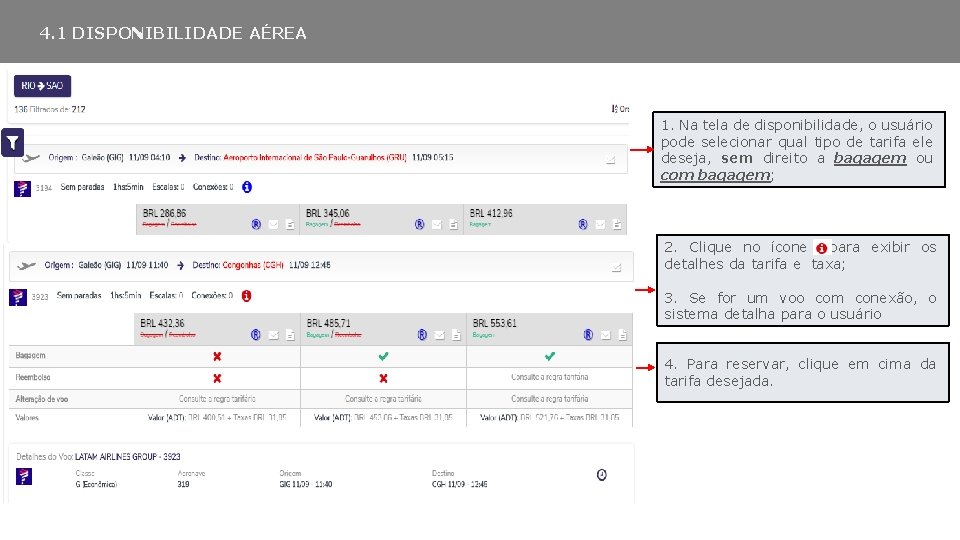Click email icon on BRL 432,36 fare
This screenshot has width=960, height=540.
(x=274, y=335)
